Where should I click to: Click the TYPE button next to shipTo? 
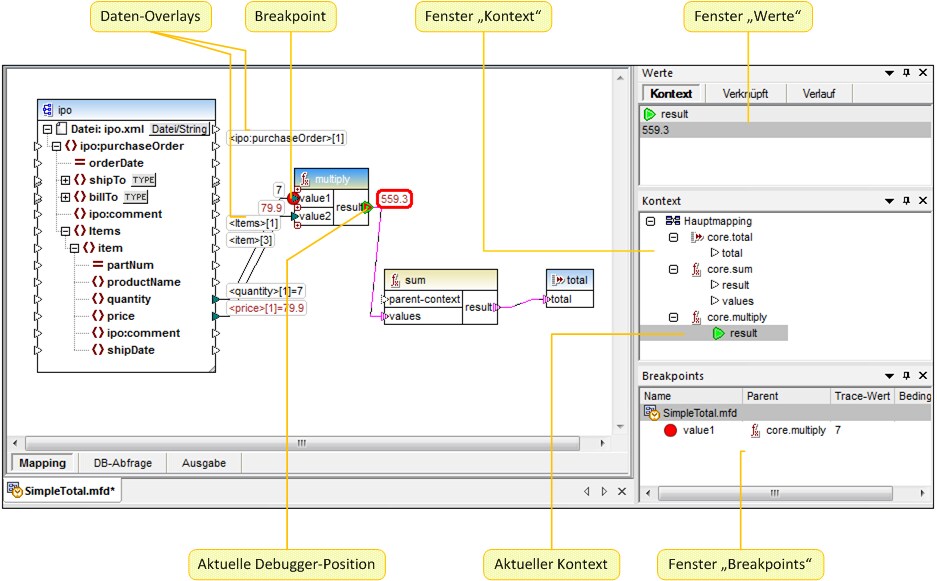pyautogui.click(x=143, y=179)
